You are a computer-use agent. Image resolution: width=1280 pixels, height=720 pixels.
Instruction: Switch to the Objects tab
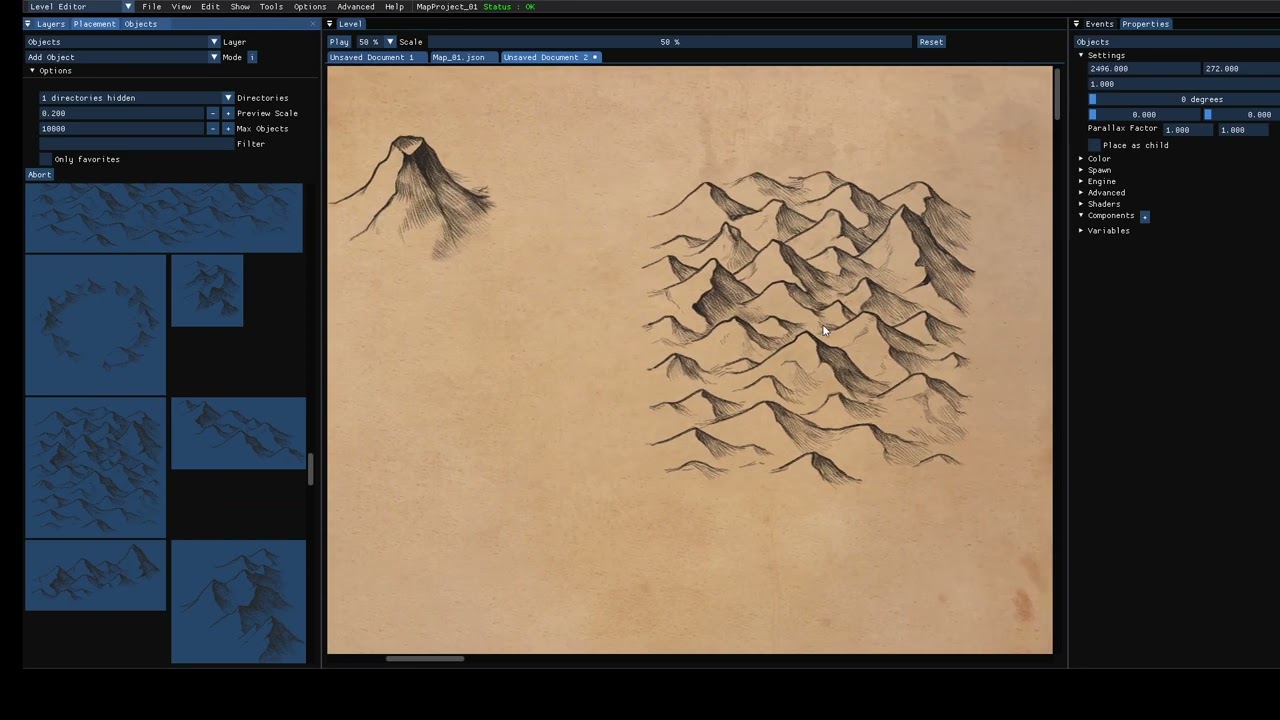[140, 24]
